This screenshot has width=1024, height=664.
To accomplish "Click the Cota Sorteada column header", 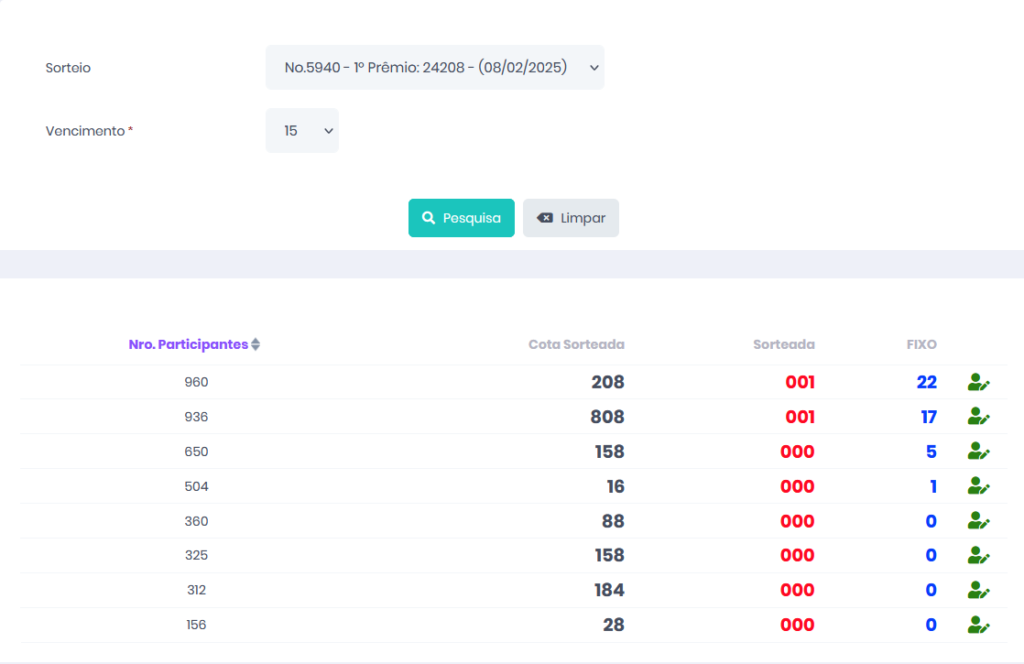I will tap(576, 345).
